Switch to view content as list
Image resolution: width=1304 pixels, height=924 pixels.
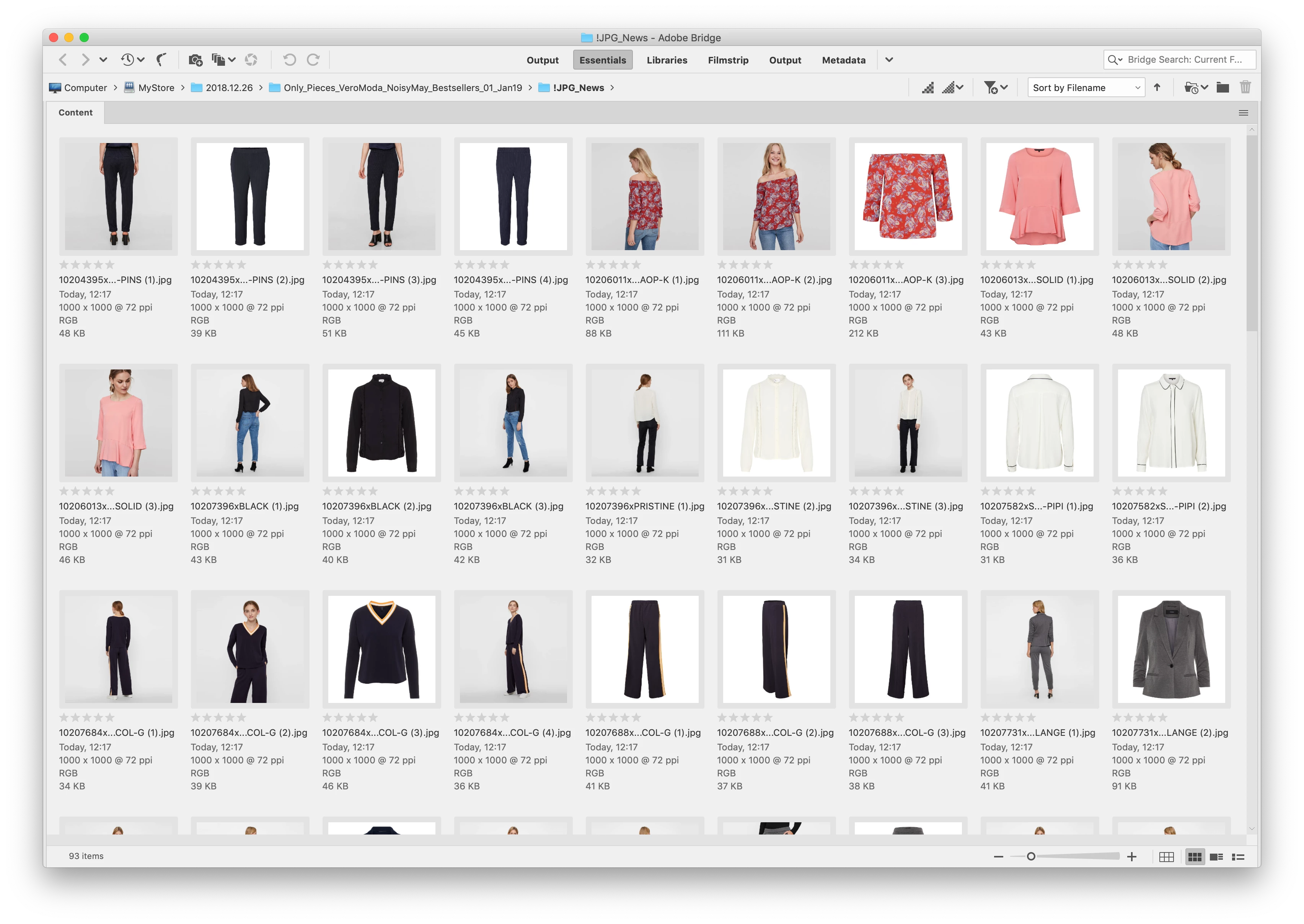(1238, 857)
